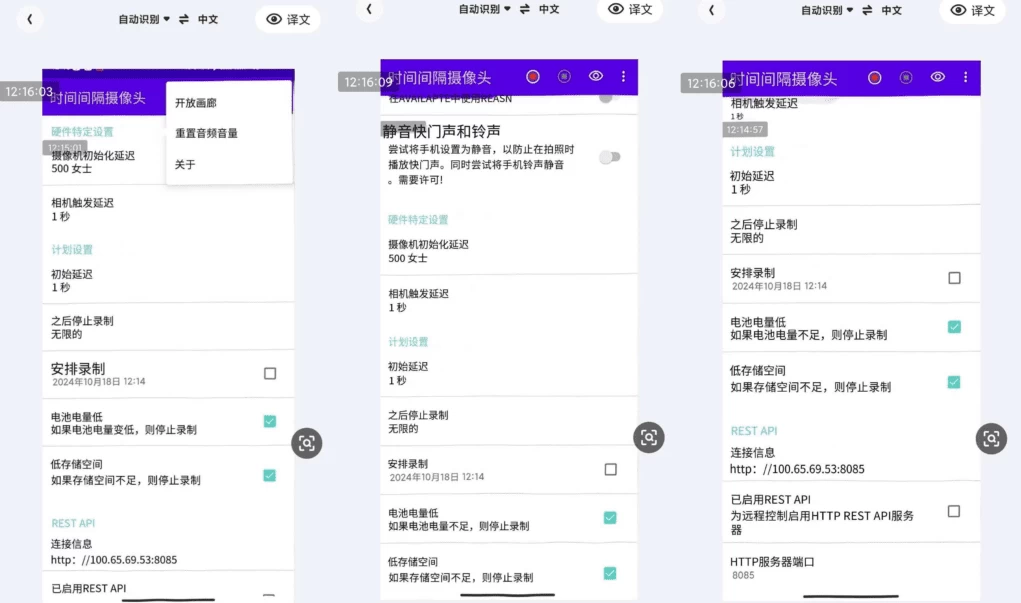Click the stop recording icon in middle screenshot

(564, 76)
